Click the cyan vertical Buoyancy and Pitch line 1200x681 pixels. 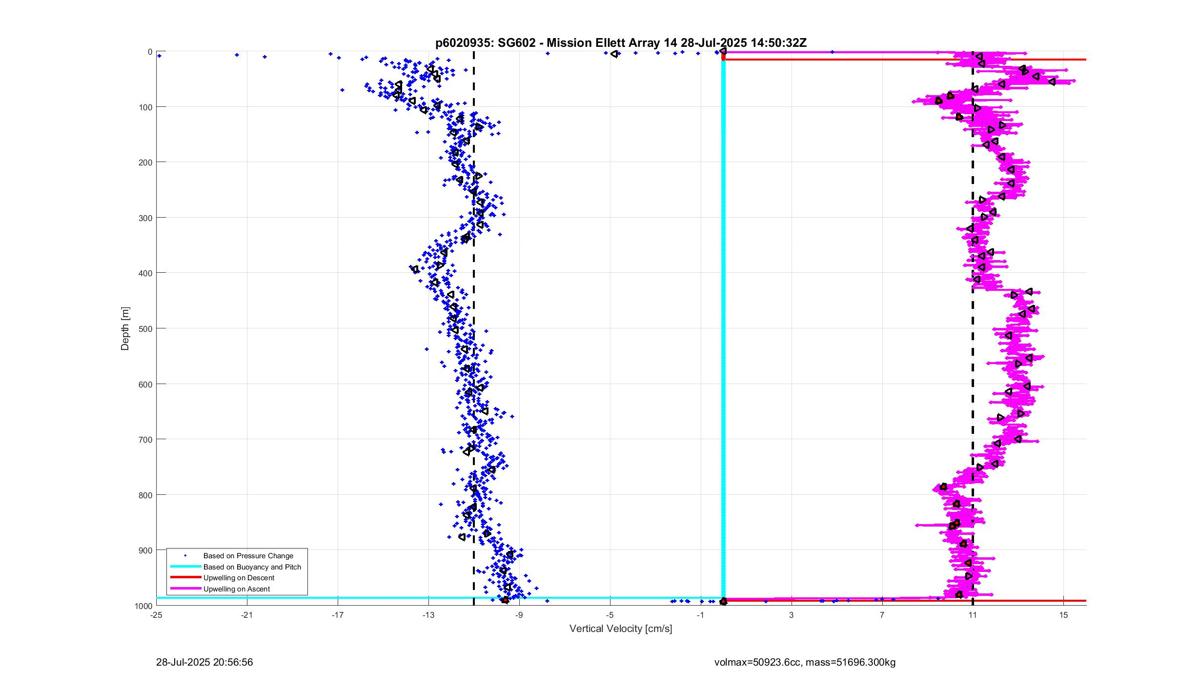723,328
